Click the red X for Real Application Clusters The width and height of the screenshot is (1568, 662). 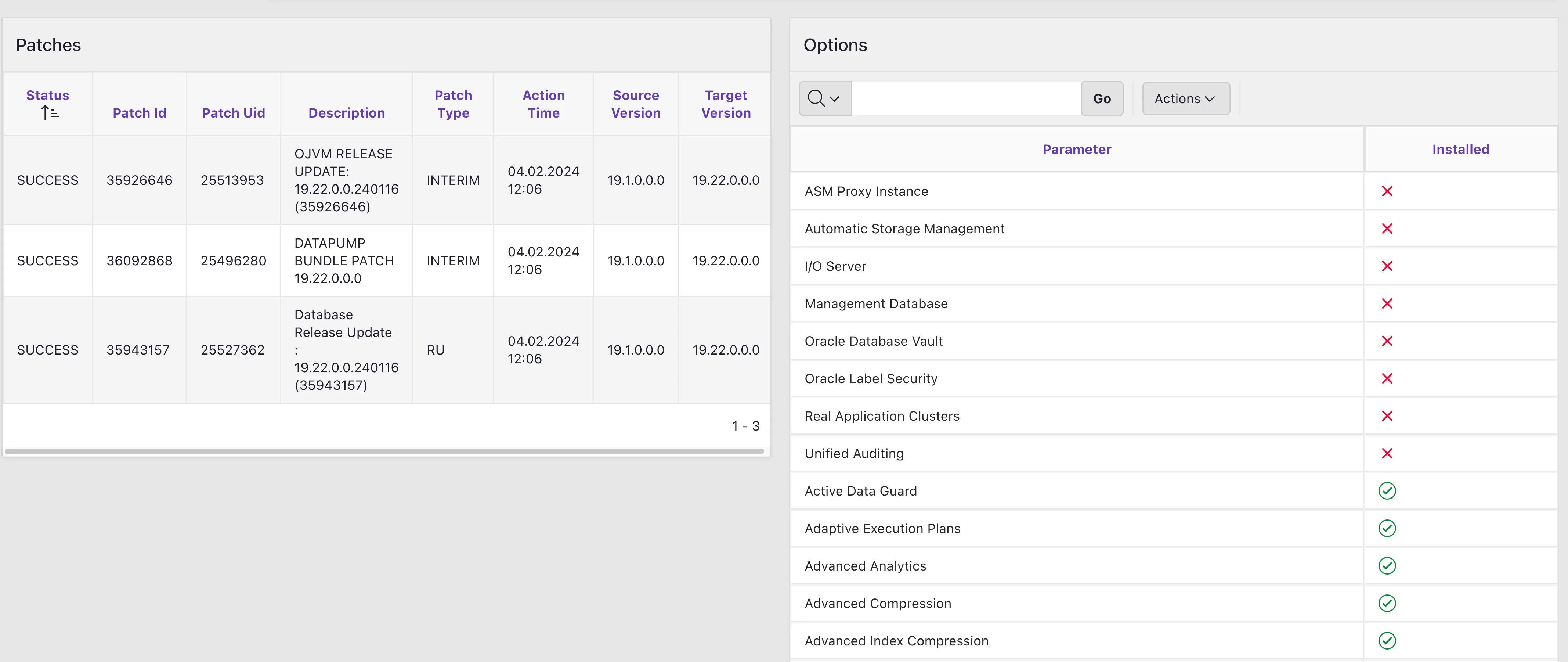click(x=1387, y=416)
